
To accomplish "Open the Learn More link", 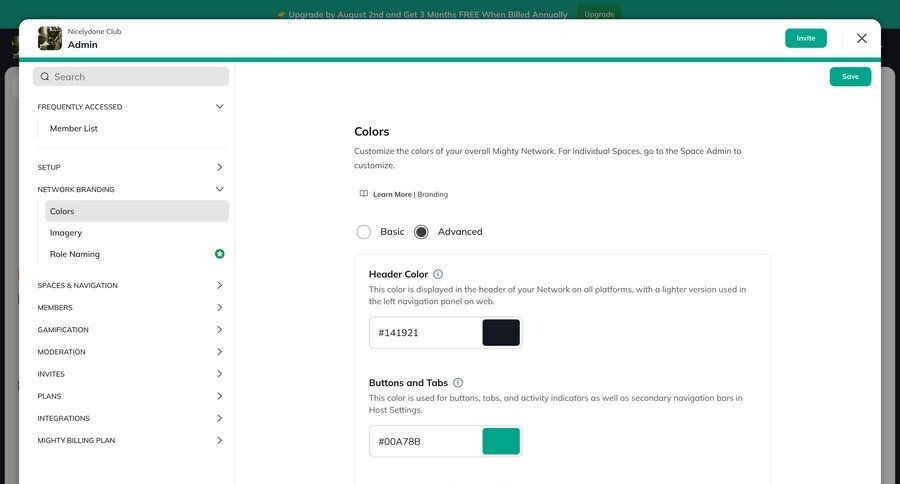I will click(x=392, y=195).
